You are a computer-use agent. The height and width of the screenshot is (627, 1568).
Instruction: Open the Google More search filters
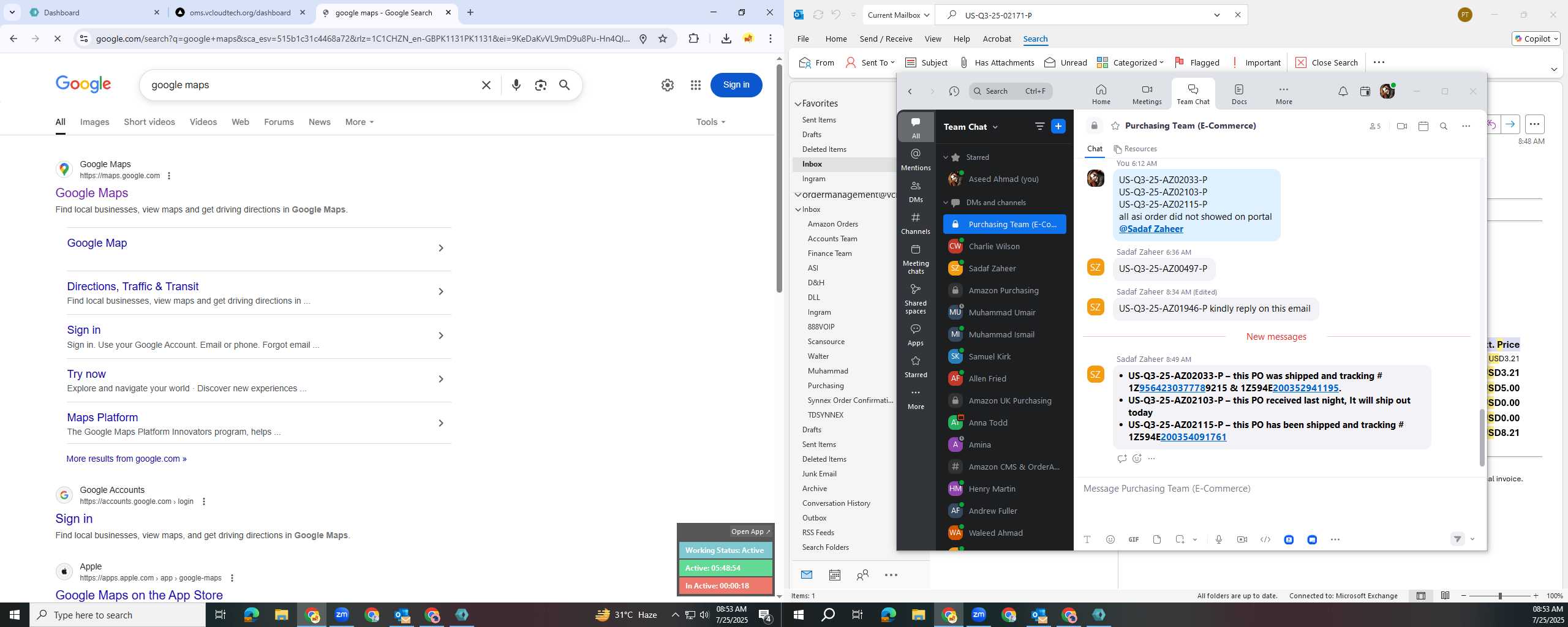360,122
